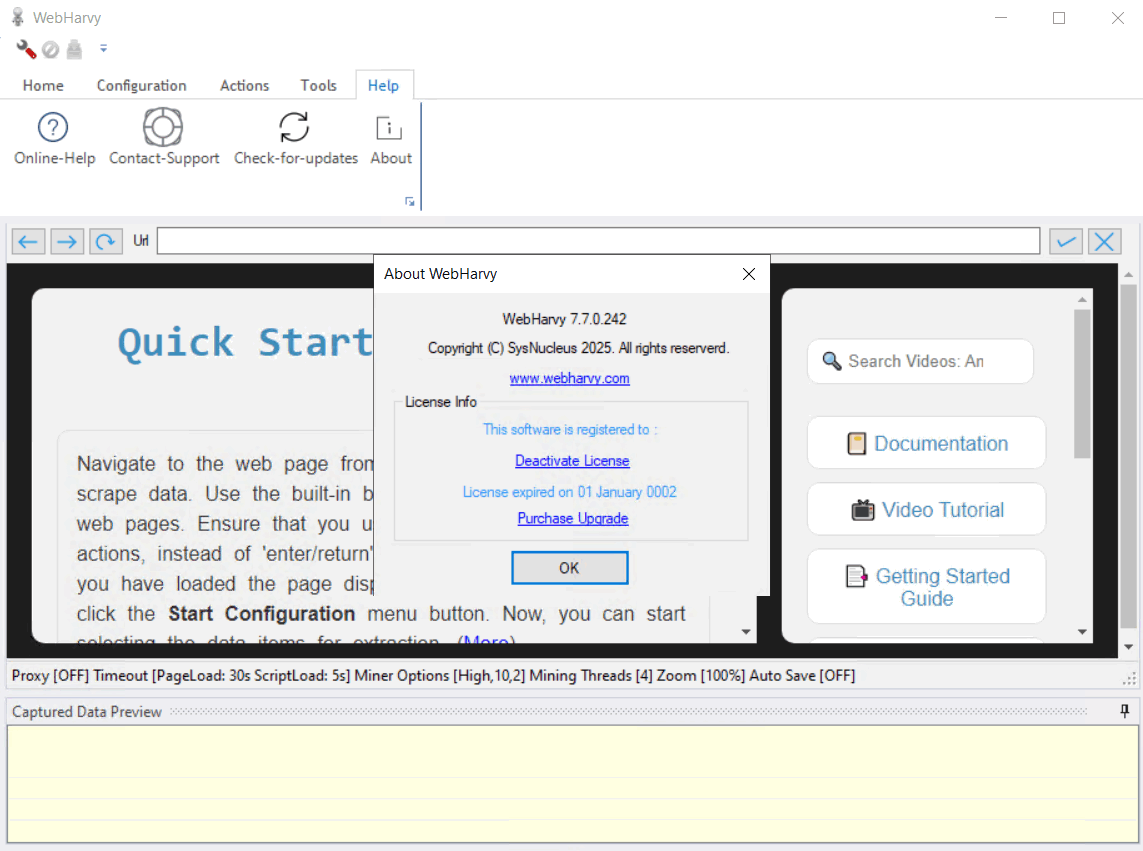Open the Configuration ribbon tab

tap(141, 85)
